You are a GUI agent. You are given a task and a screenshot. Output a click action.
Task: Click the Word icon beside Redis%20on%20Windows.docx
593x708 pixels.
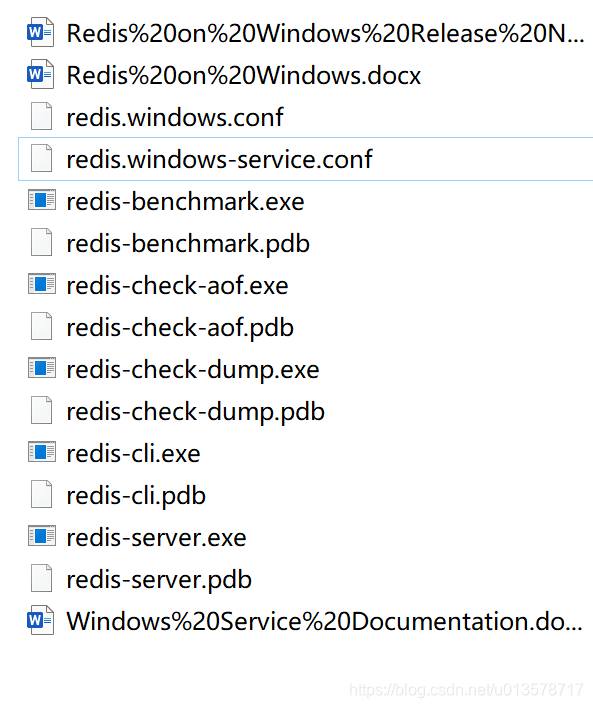tap(41, 75)
